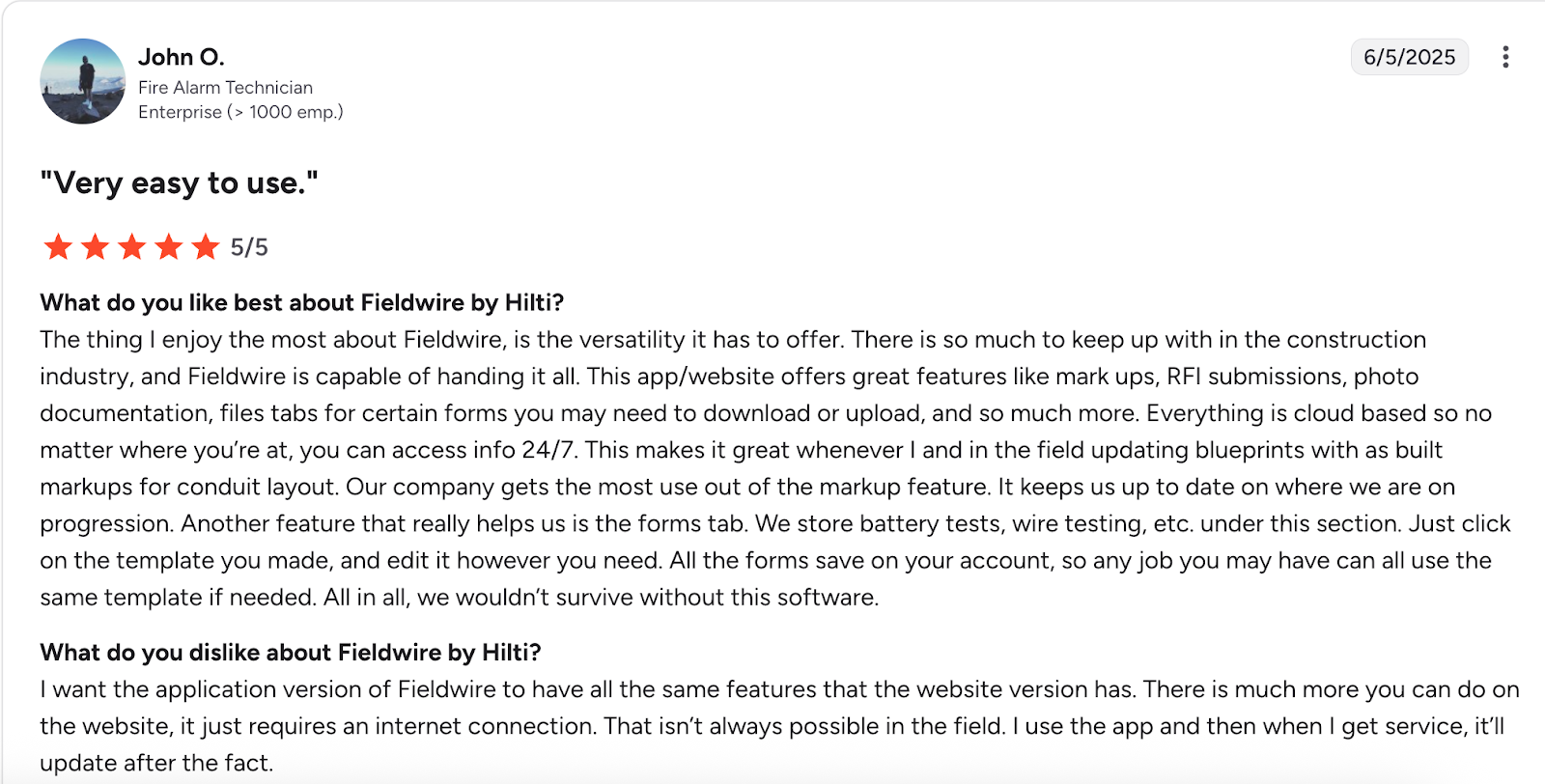
Task: Click the Fire Alarm Technician job title
Action: coord(225,87)
